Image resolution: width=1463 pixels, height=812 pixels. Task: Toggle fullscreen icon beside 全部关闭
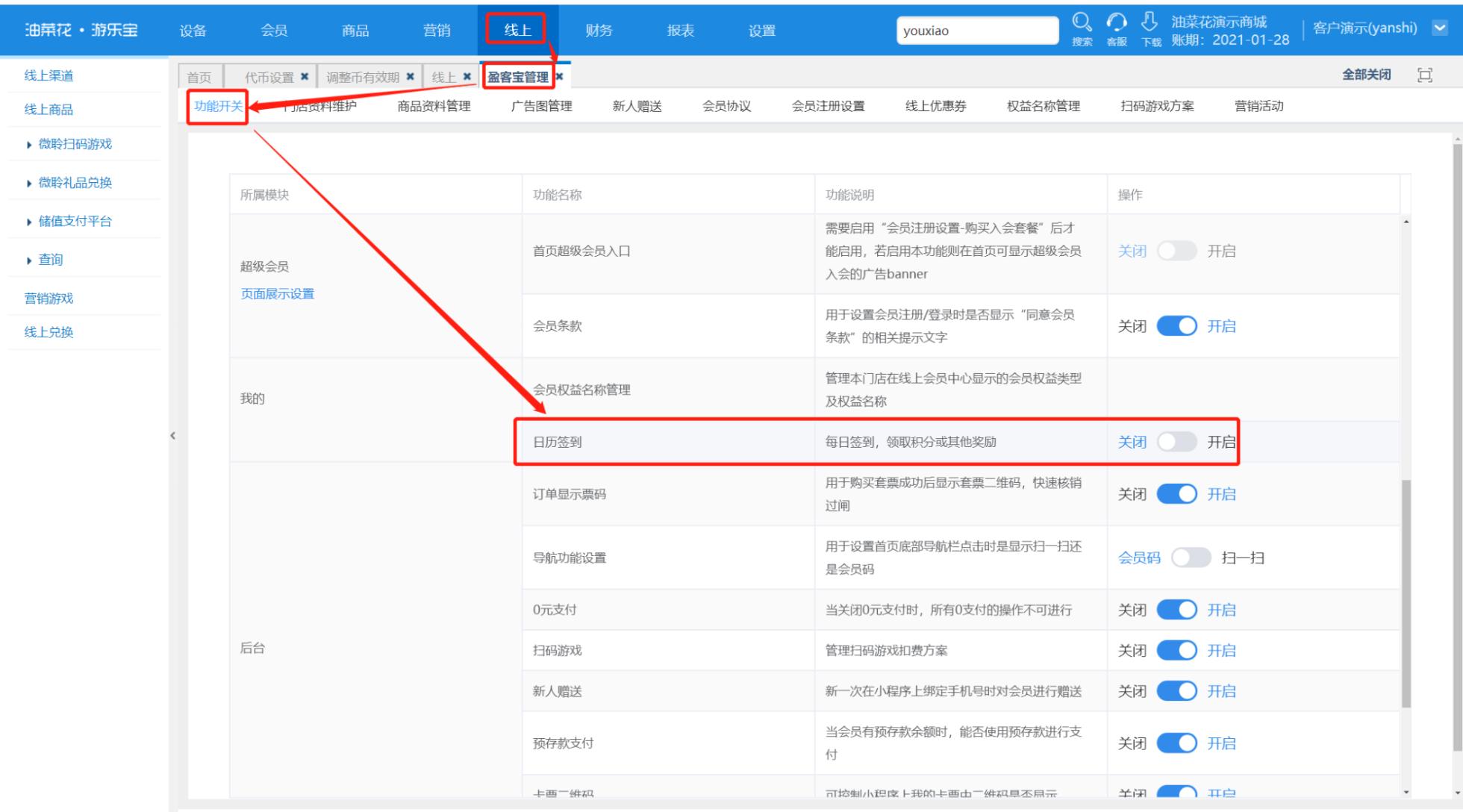click(x=1425, y=75)
